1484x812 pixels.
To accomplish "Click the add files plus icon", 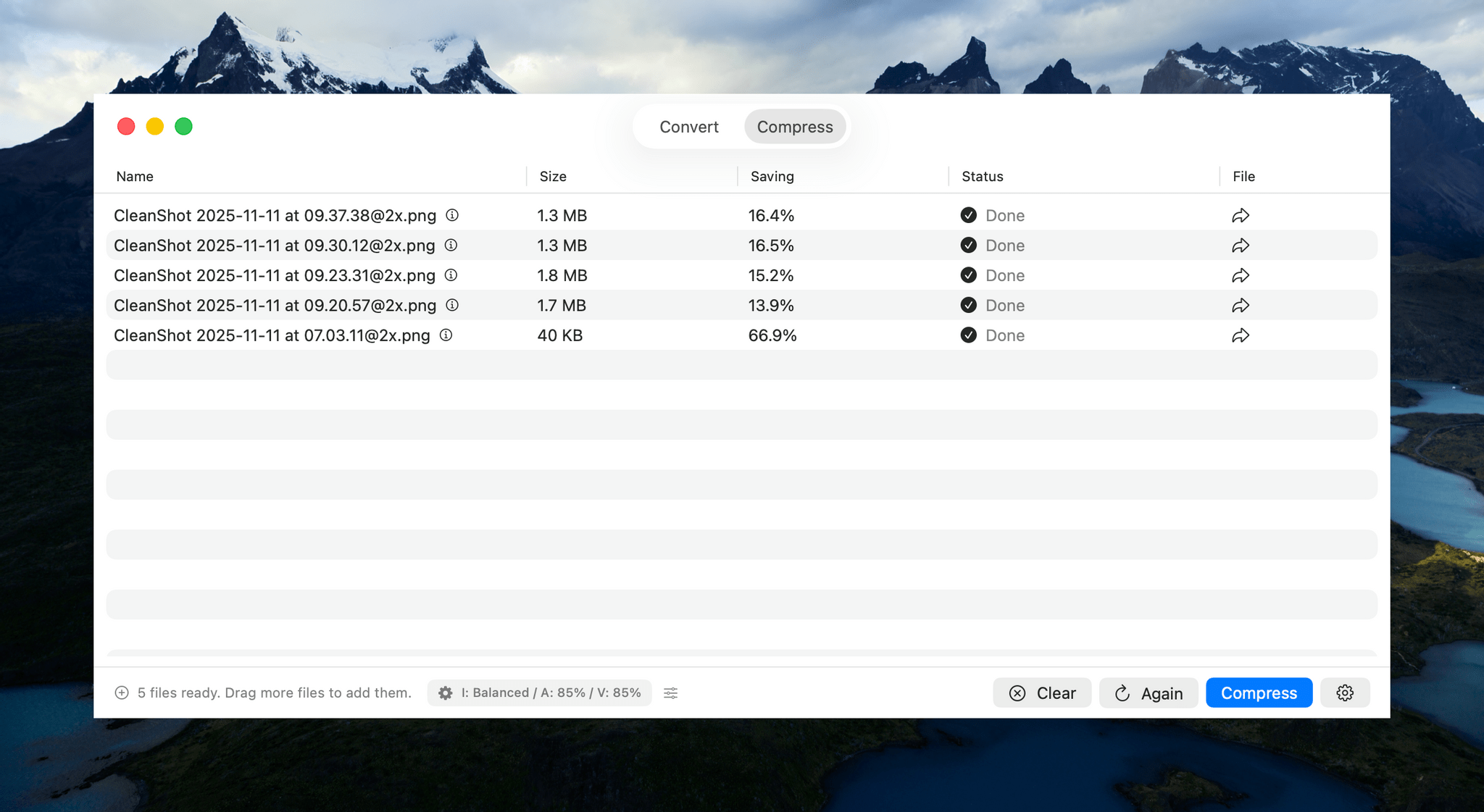I will 122,692.
